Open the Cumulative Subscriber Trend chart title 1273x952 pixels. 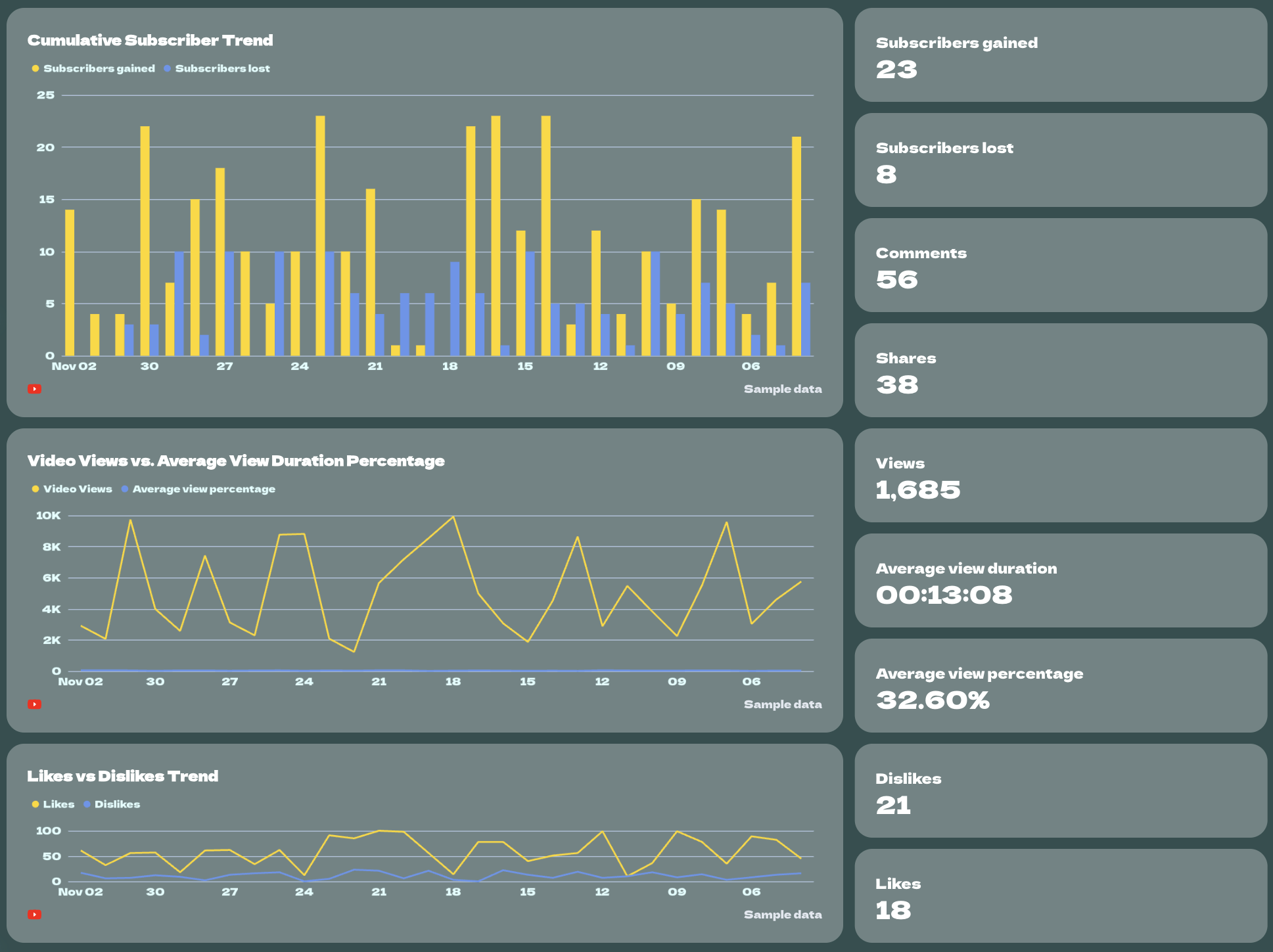click(x=150, y=40)
